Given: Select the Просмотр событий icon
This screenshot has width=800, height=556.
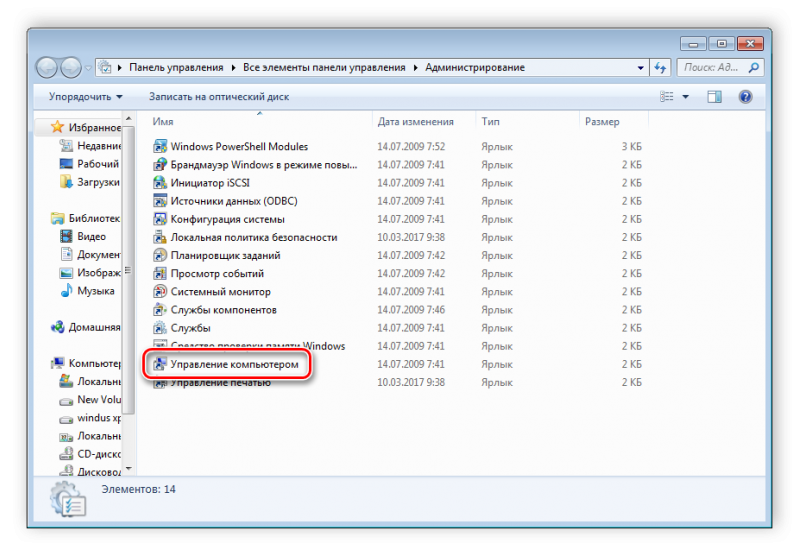Looking at the screenshot, I should click(x=160, y=273).
